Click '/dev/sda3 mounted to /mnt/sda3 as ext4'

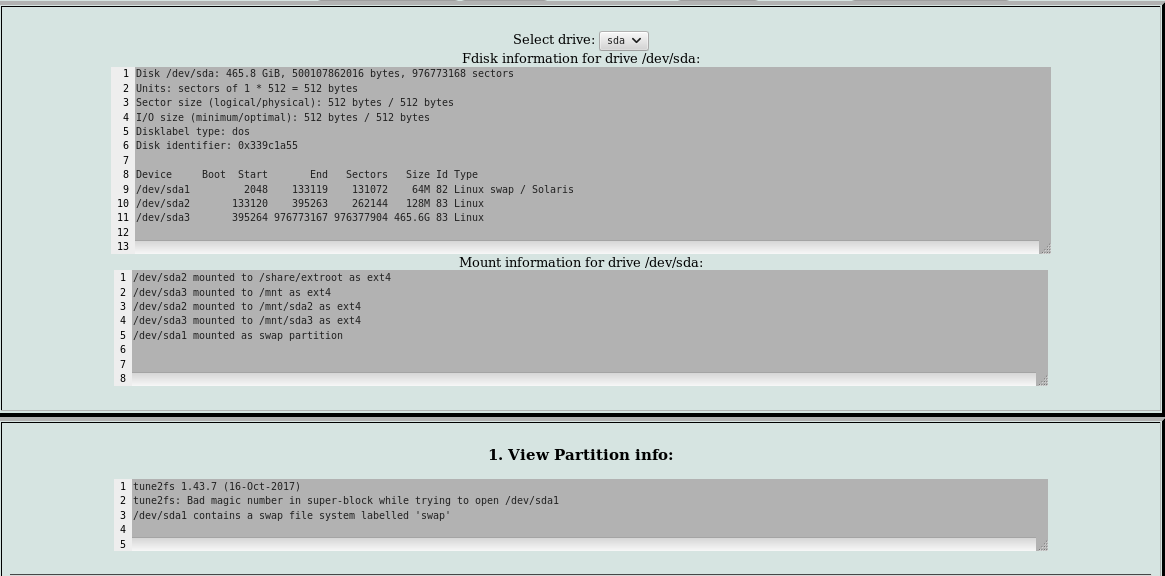[x=247, y=321]
